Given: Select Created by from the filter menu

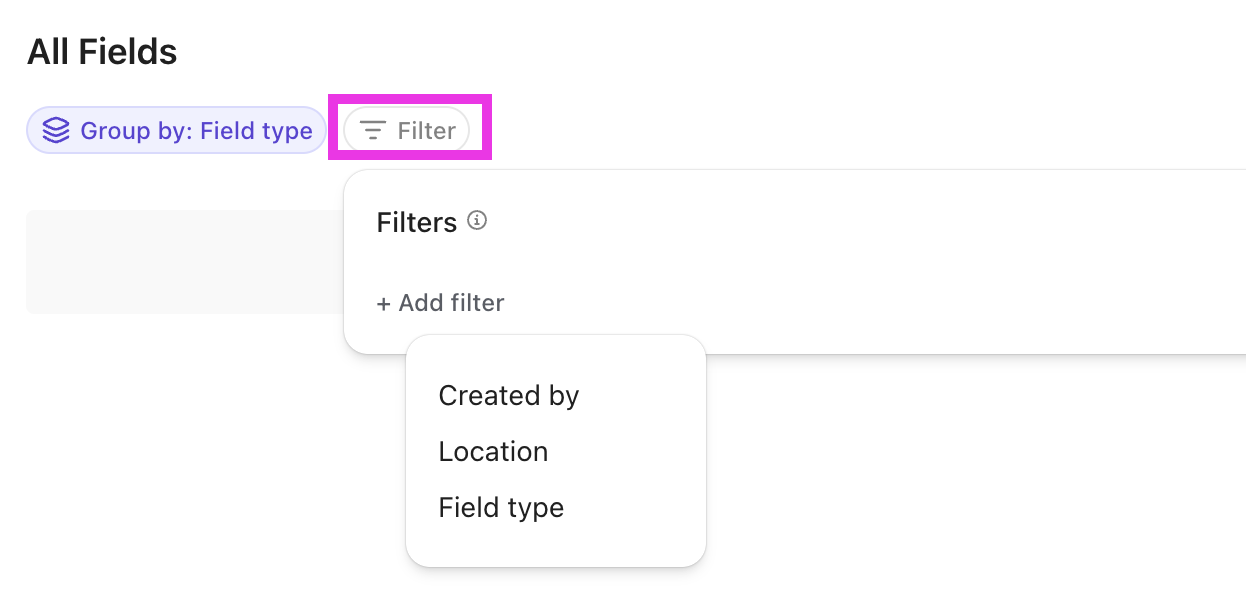Looking at the screenshot, I should click(x=508, y=395).
